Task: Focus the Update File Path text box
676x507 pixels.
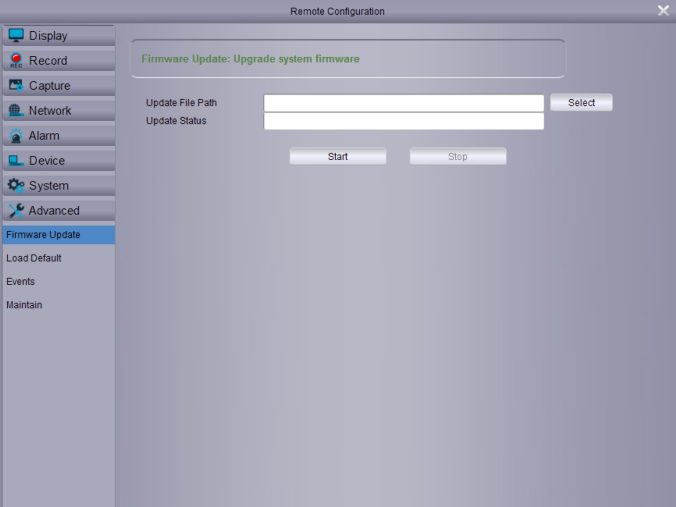Action: point(403,103)
